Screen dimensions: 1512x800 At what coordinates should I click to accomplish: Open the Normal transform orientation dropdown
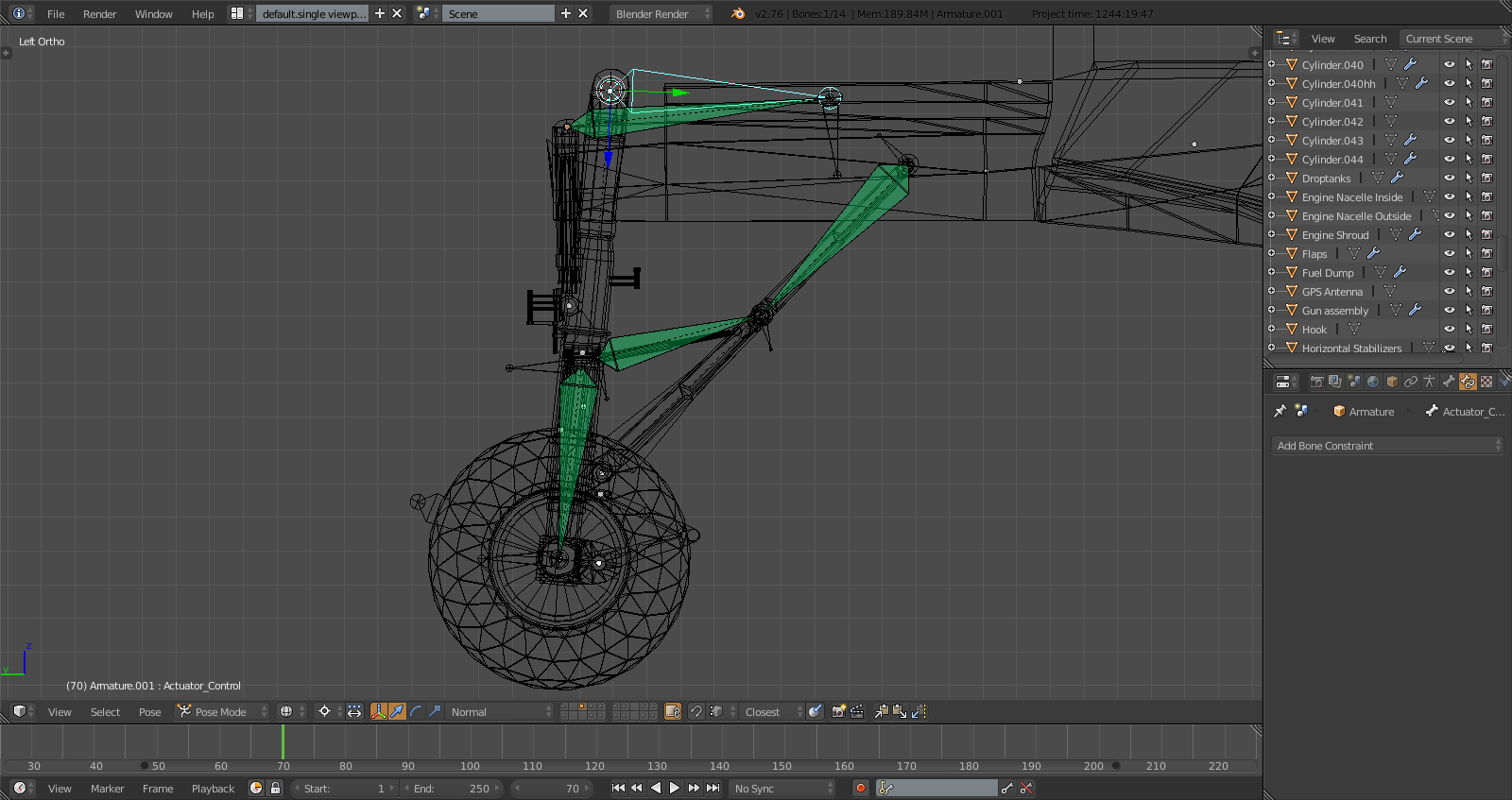(501, 711)
